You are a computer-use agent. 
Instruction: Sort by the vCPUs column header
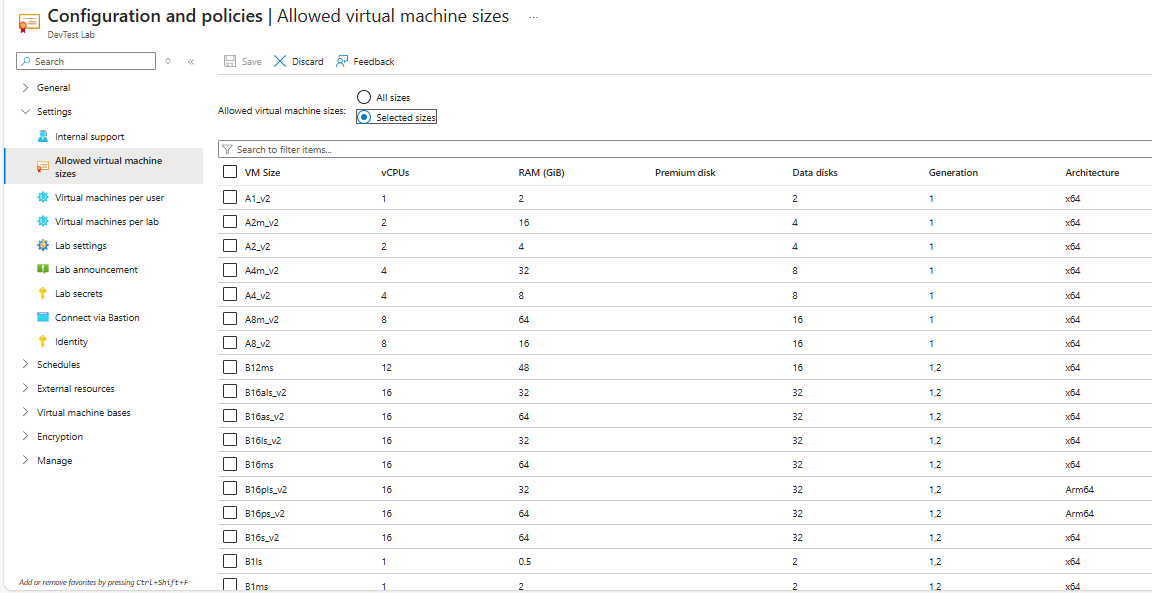(395, 173)
